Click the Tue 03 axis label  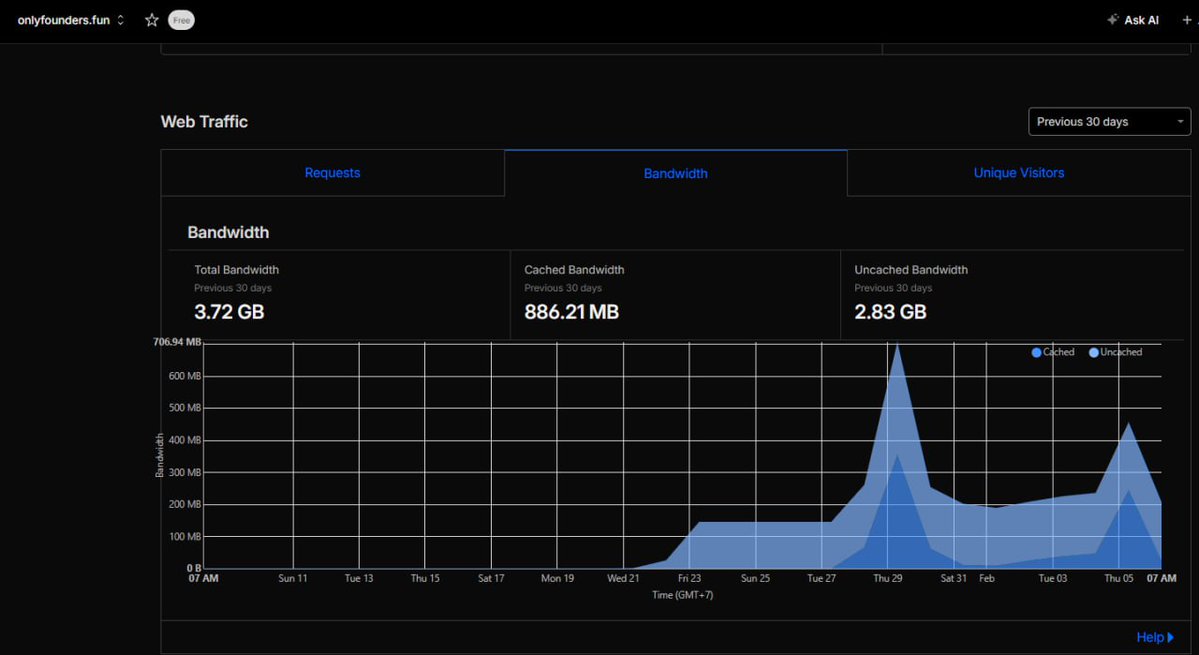point(1052,579)
